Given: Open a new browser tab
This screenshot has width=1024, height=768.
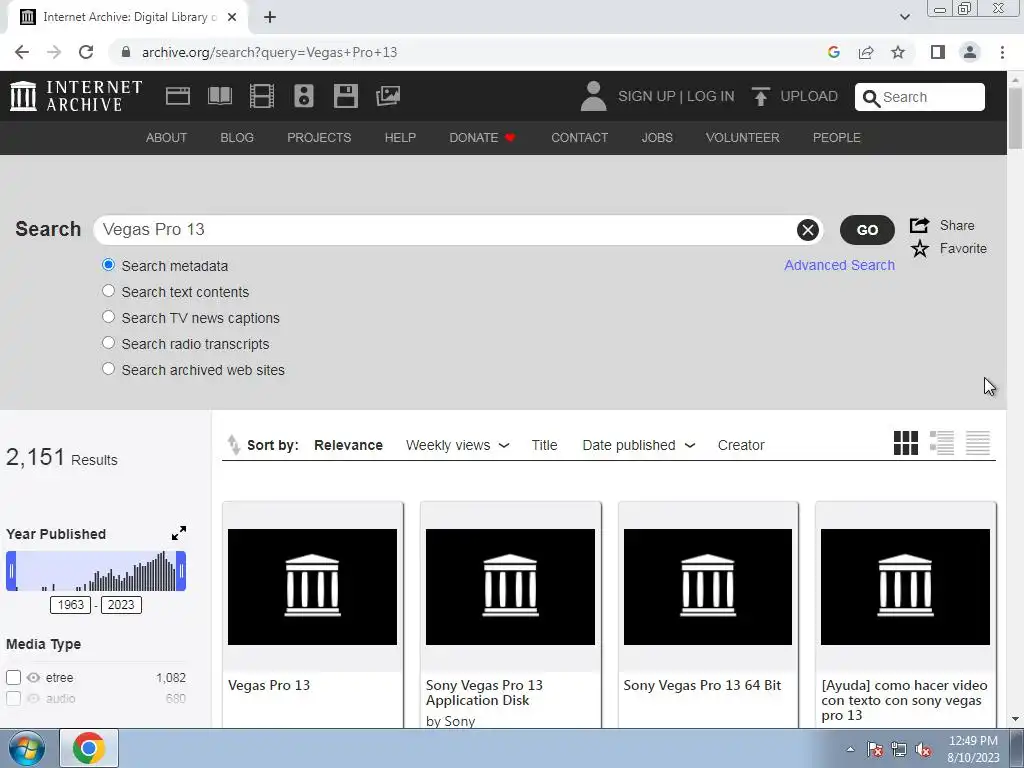Looking at the screenshot, I should (x=270, y=18).
